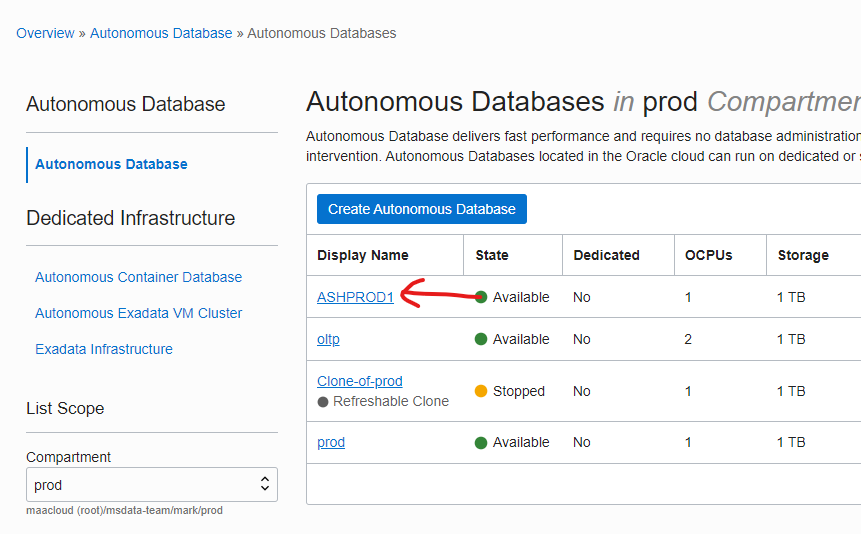Click Create Autonomous Database button
The height and width of the screenshot is (534, 861).
pos(421,209)
